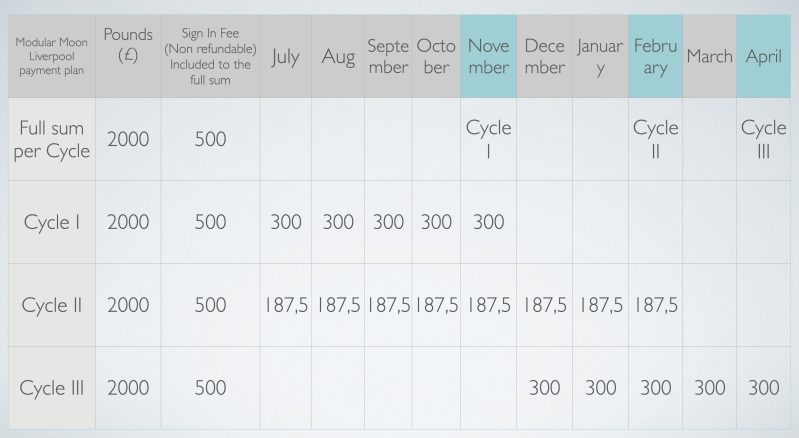Click the 300 in Cycle I July
Viewport: 799px width, 438px height.
285,222
